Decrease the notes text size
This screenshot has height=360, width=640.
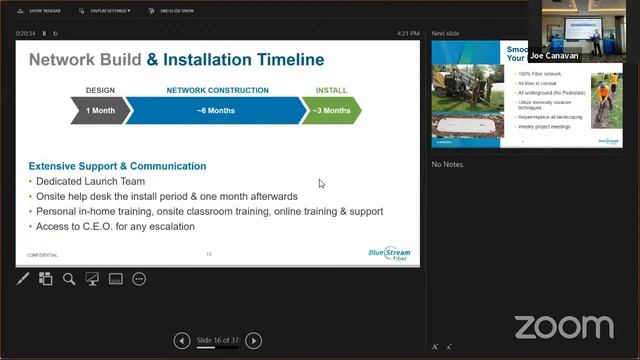[x=449, y=347]
